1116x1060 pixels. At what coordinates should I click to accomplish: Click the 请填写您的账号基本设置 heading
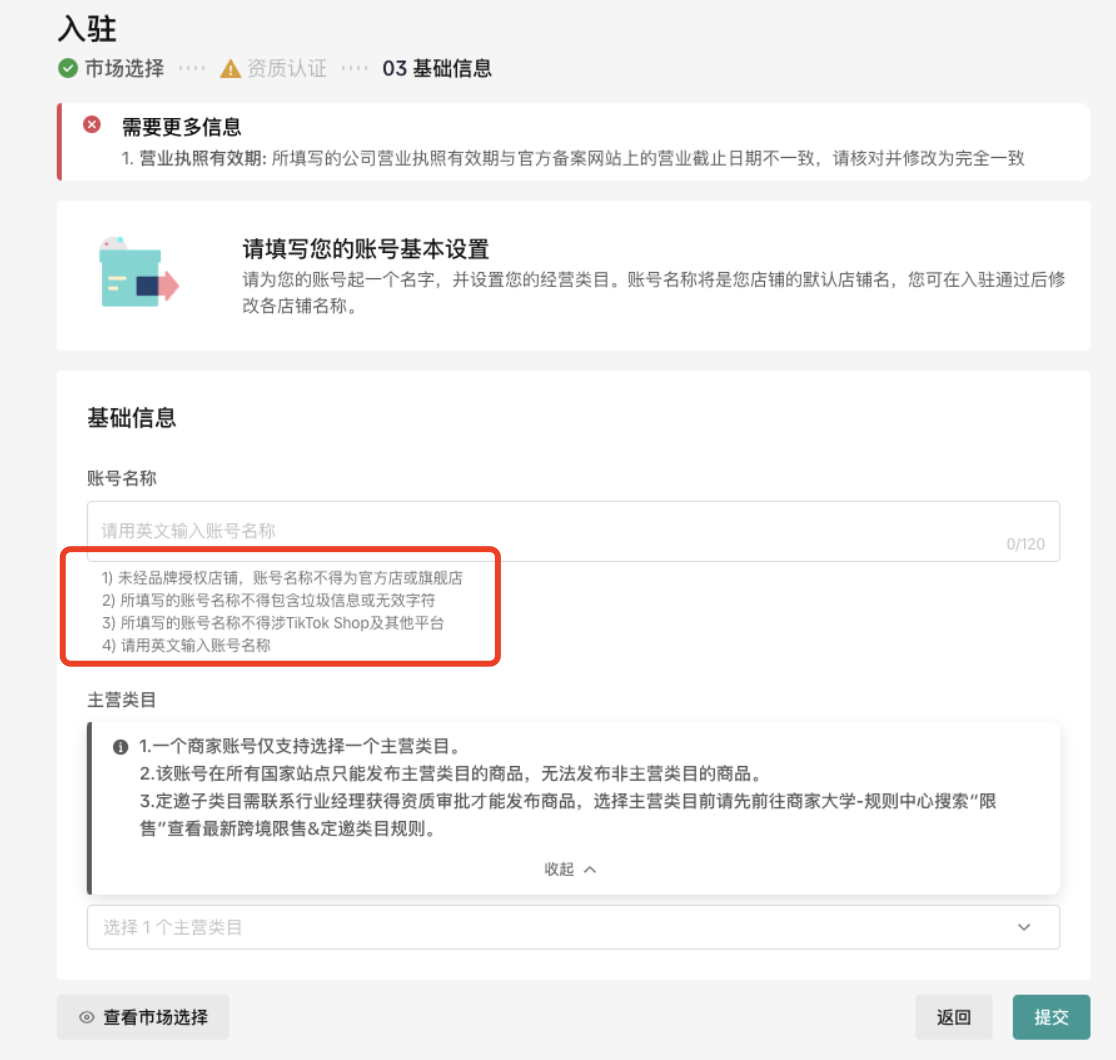click(366, 249)
